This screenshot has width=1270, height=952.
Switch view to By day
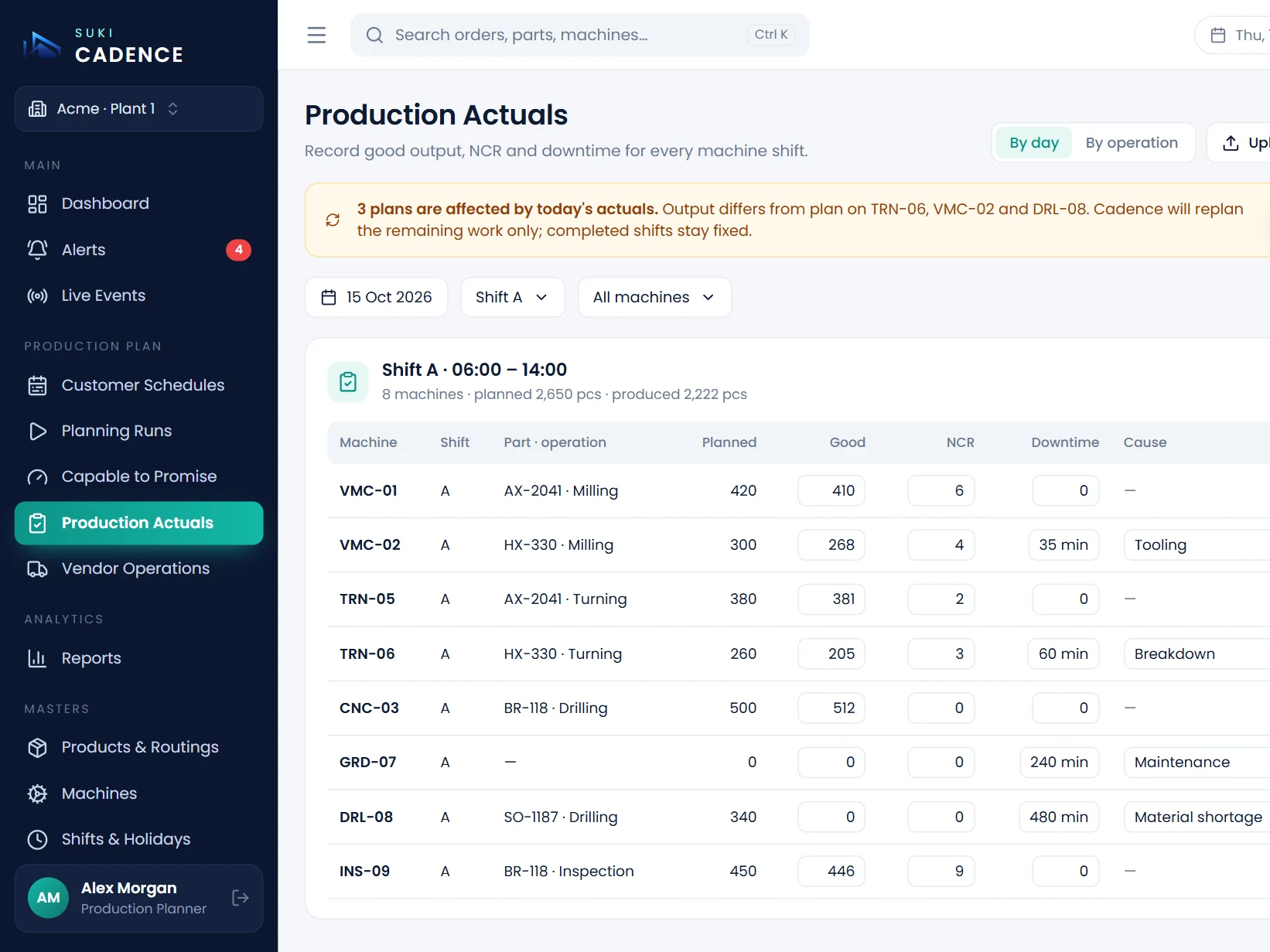tap(1033, 143)
